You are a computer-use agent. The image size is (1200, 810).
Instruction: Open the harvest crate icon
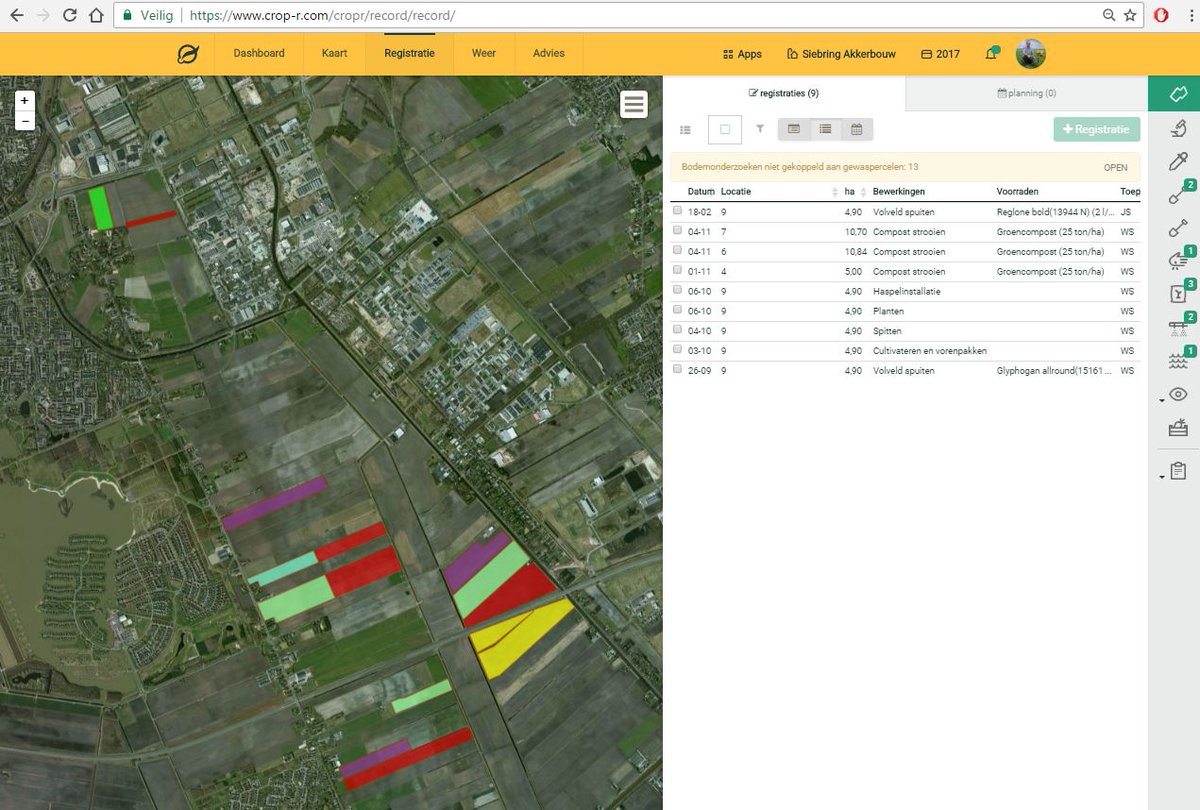click(x=1178, y=428)
